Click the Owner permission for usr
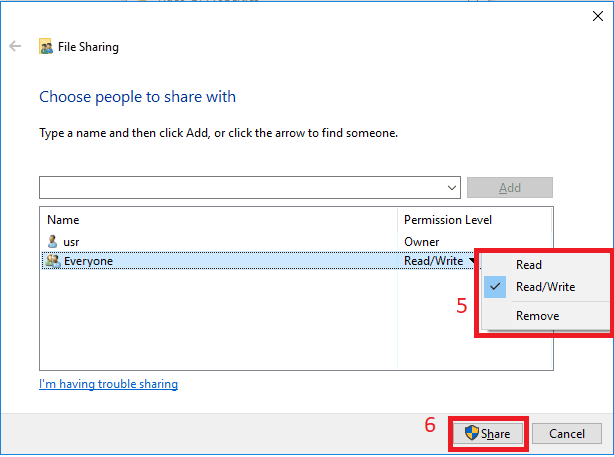 pos(420,241)
